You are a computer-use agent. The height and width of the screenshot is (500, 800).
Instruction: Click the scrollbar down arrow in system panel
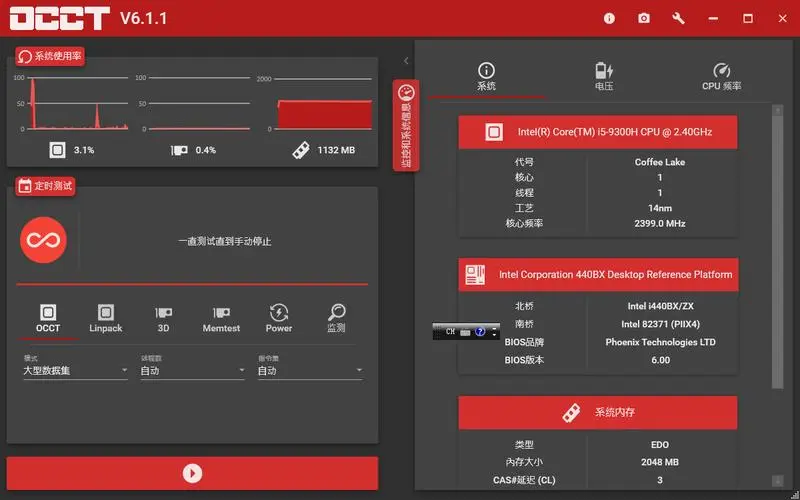pos(778,481)
